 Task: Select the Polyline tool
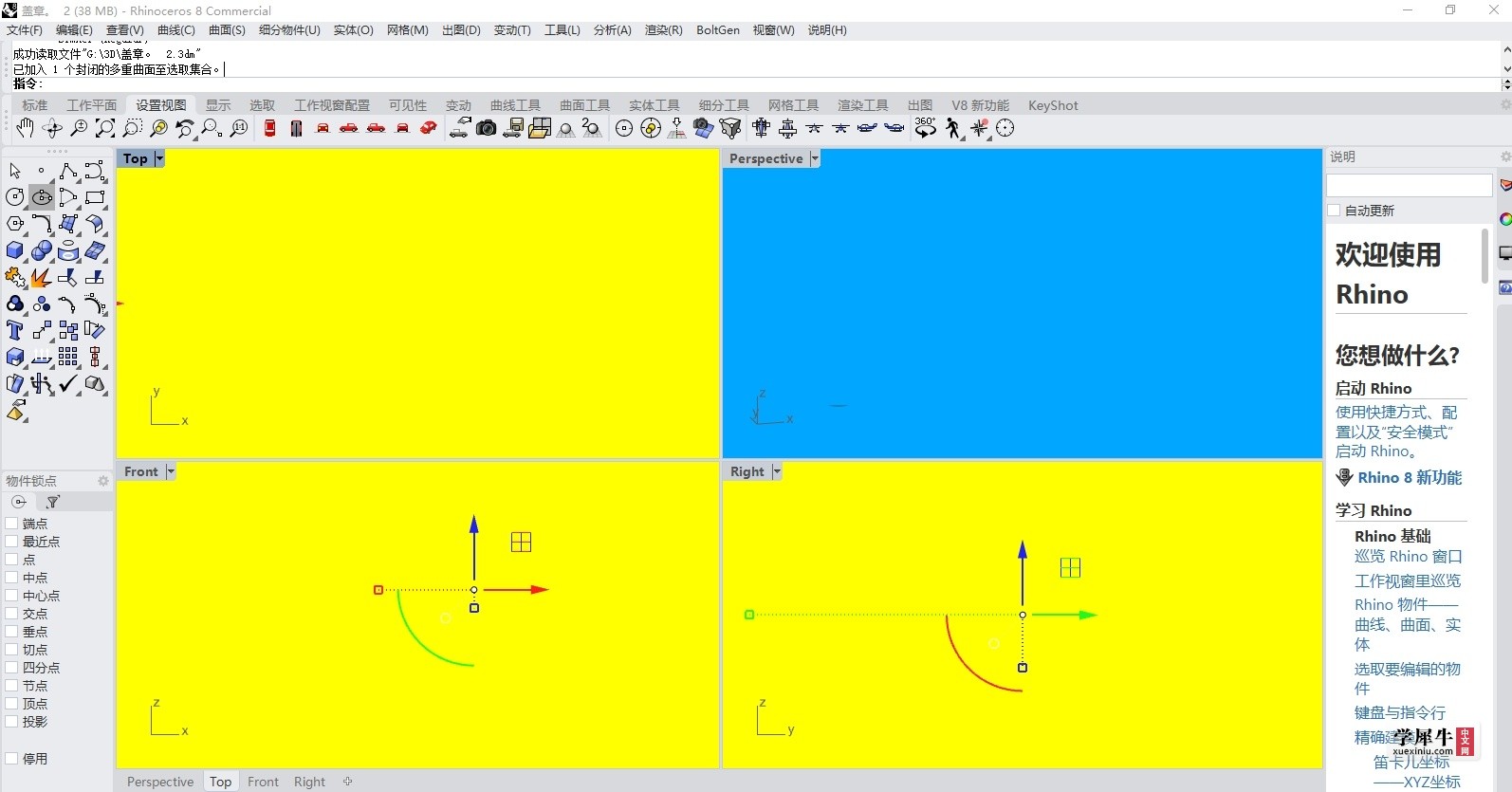click(x=68, y=171)
